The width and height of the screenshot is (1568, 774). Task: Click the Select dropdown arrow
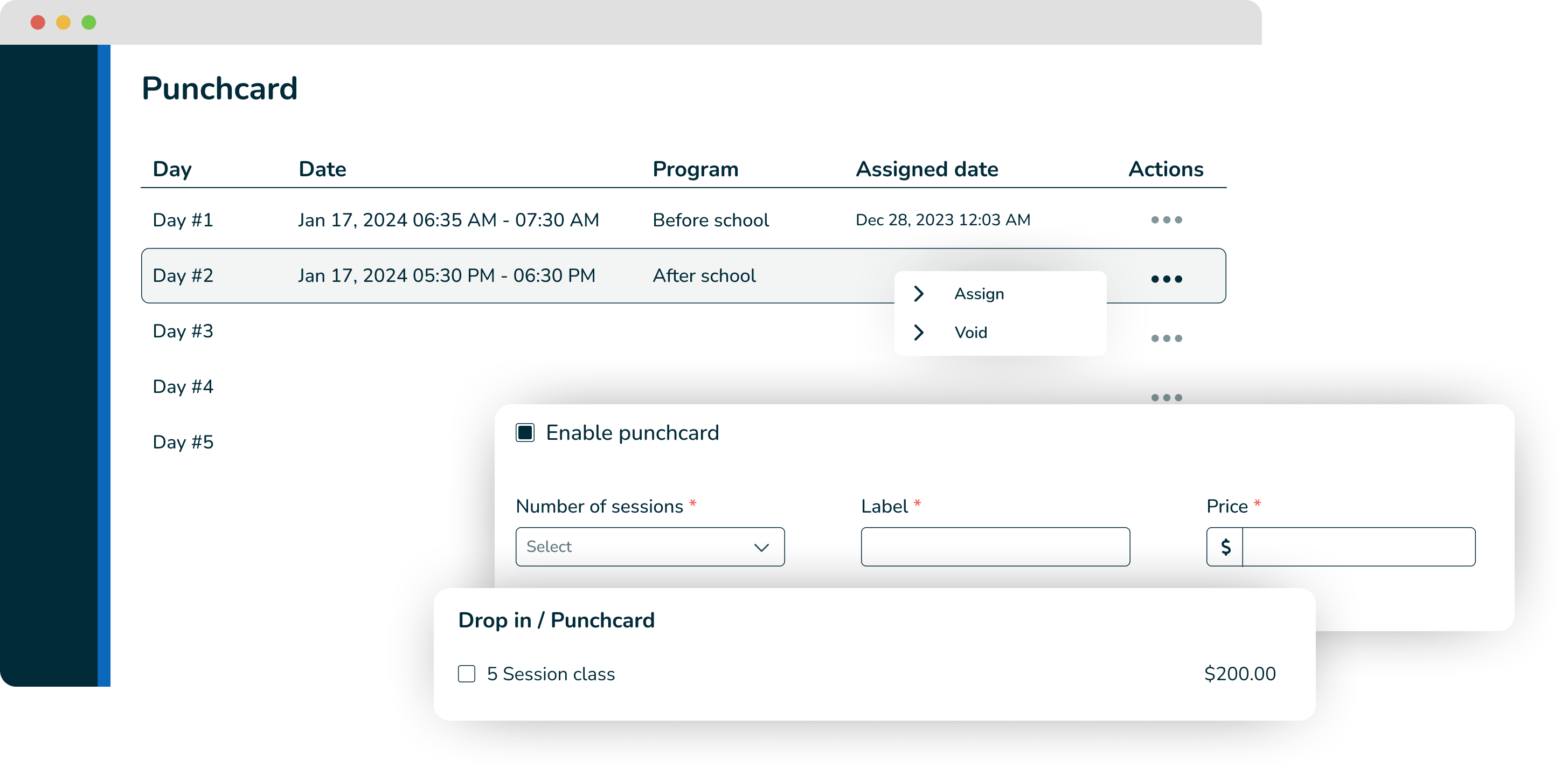click(x=762, y=548)
